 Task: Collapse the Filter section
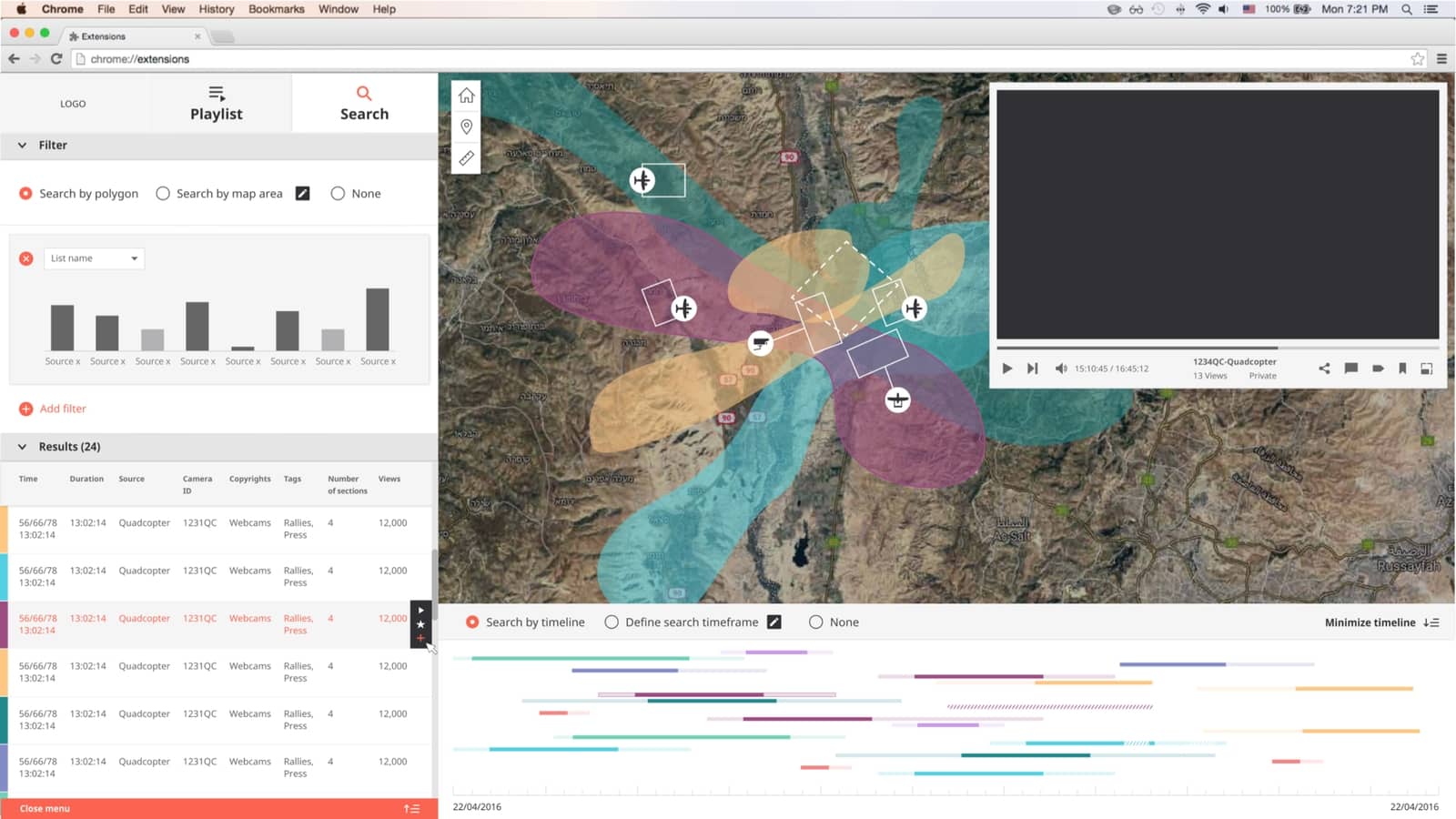pyautogui.click(x=23, y=146)
